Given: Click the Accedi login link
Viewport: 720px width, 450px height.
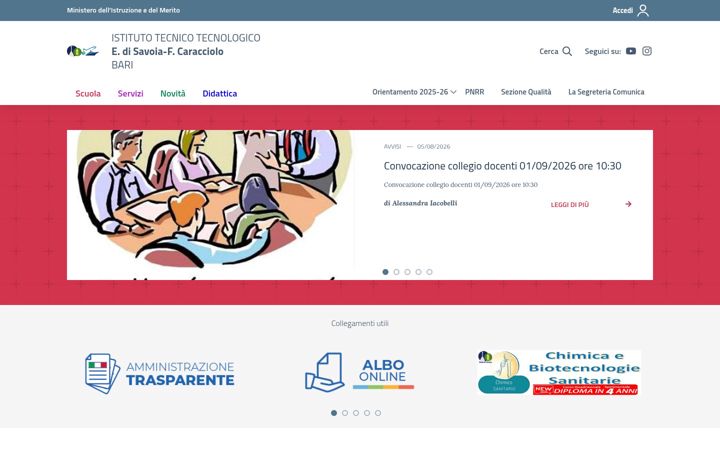Looking at the screenshot, I should tap(623, 10).
